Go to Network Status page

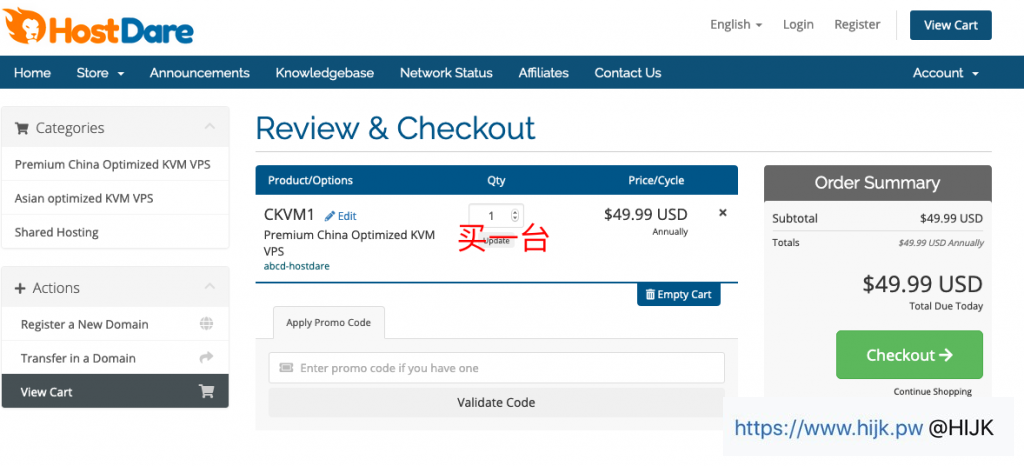coord(446,73)
